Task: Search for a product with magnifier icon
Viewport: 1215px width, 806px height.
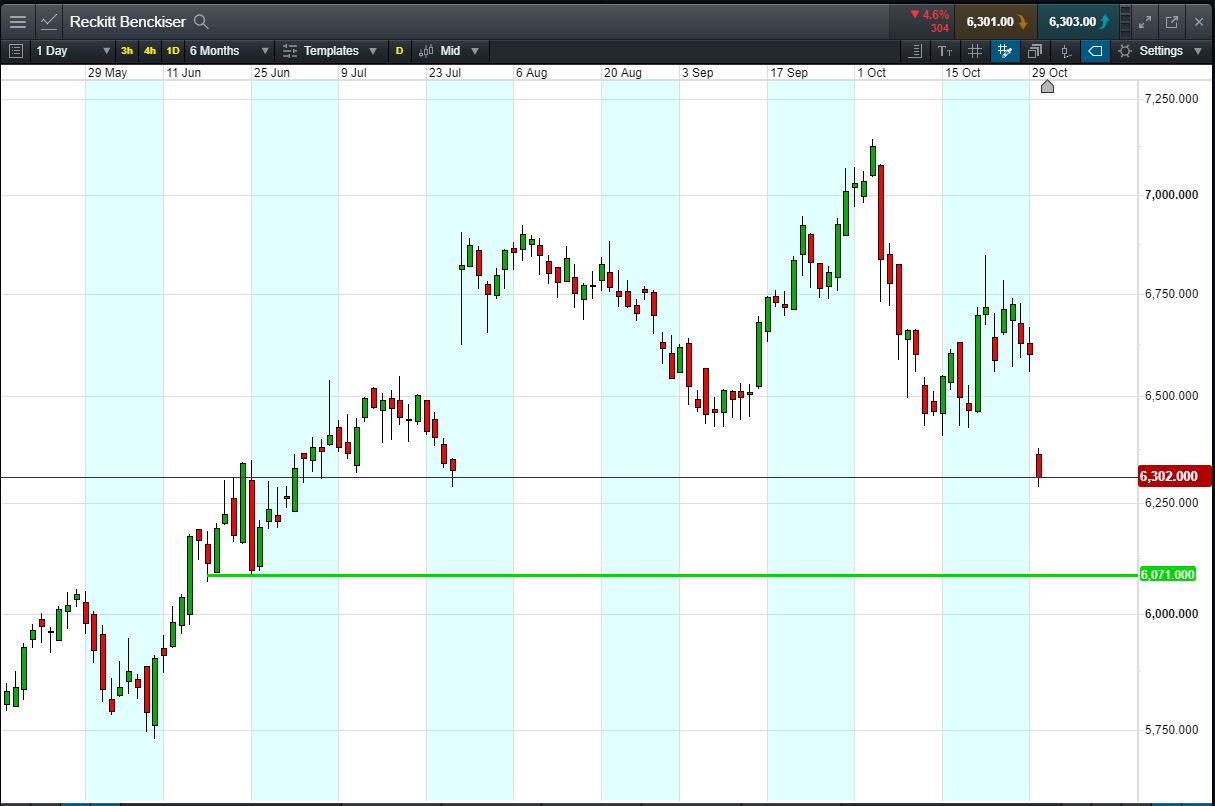Action: coord(201,21)
